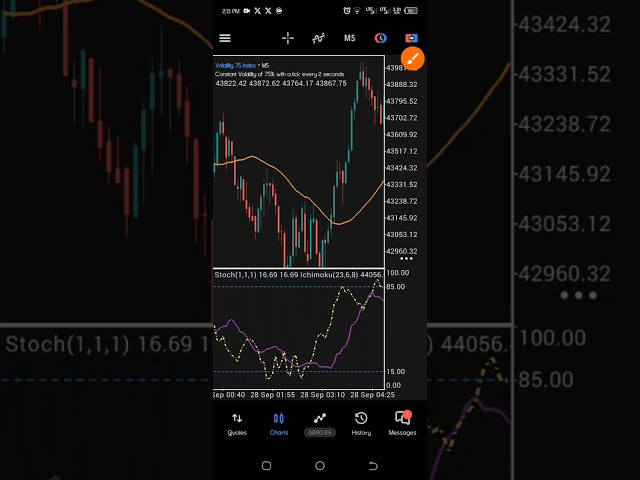This screenshot has height=480, width=640.
Task: Open the new order trade icon
Action: (x=411, y=38)
